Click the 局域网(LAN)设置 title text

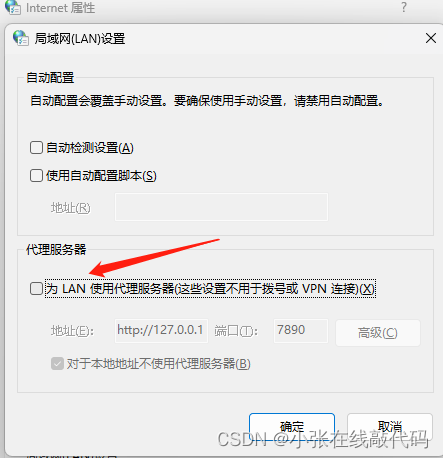pos(80,39)
